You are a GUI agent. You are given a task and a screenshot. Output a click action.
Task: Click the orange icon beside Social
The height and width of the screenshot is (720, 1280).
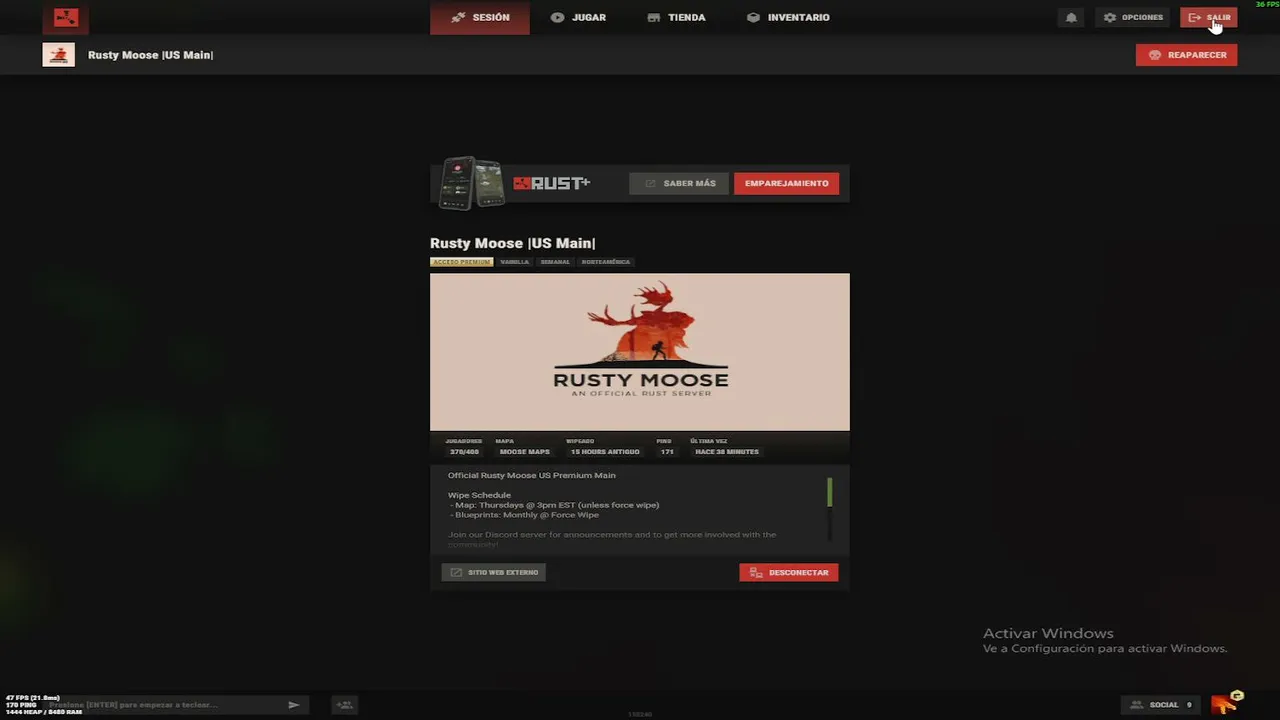click(1226, 702)
